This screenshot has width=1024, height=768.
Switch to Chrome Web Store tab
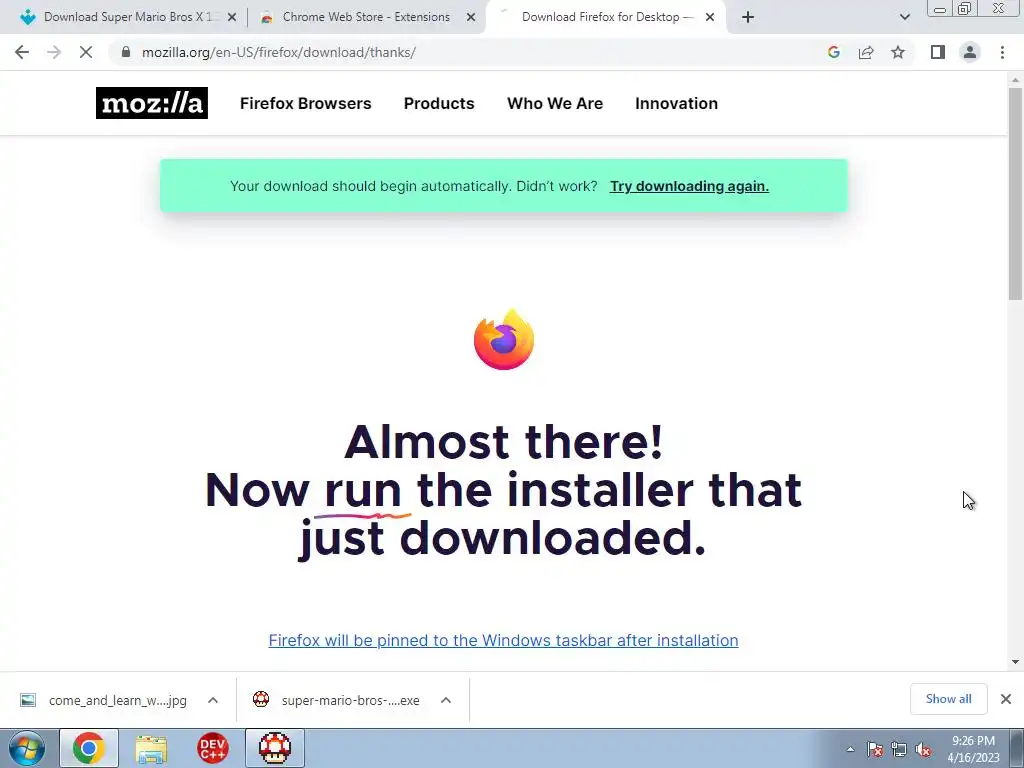366,17
